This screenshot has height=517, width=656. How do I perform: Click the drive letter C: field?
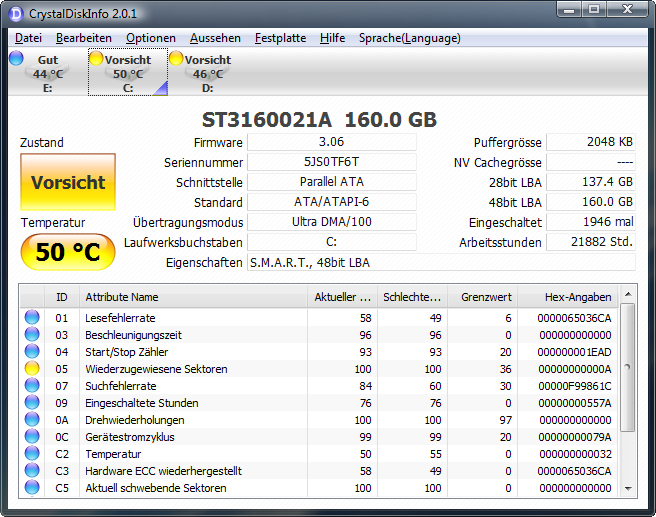[x=332, y=242]
